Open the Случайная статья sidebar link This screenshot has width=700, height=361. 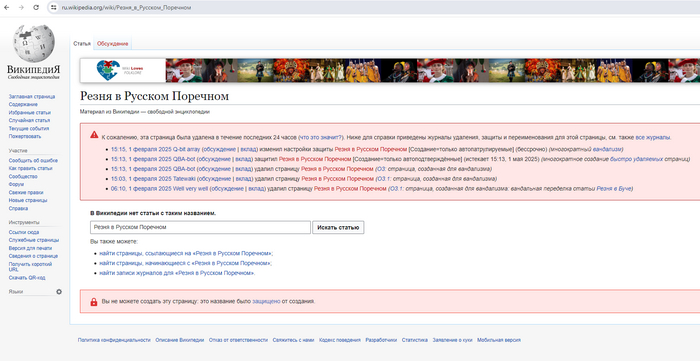coord(29,120)
